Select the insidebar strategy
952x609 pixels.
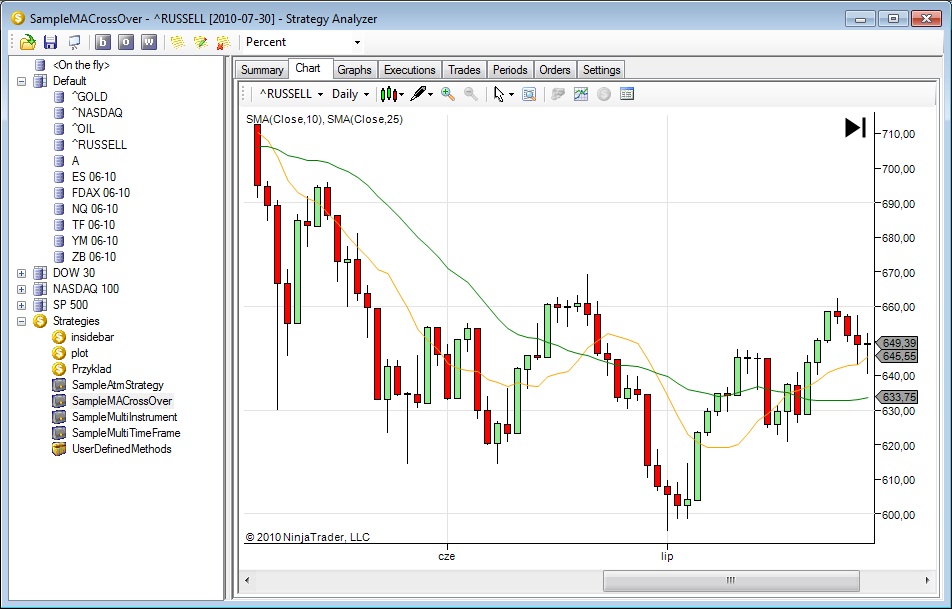(92, 337)
